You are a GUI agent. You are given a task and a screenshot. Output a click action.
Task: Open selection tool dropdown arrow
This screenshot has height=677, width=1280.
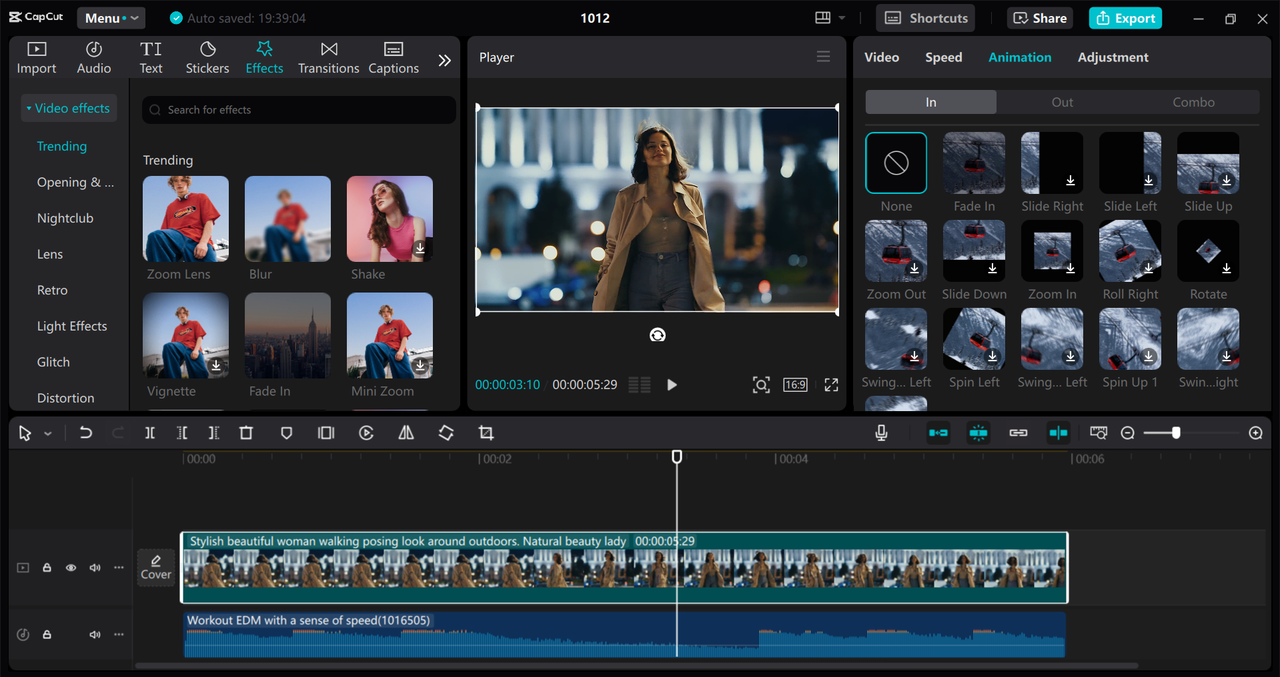click(48, 434)
